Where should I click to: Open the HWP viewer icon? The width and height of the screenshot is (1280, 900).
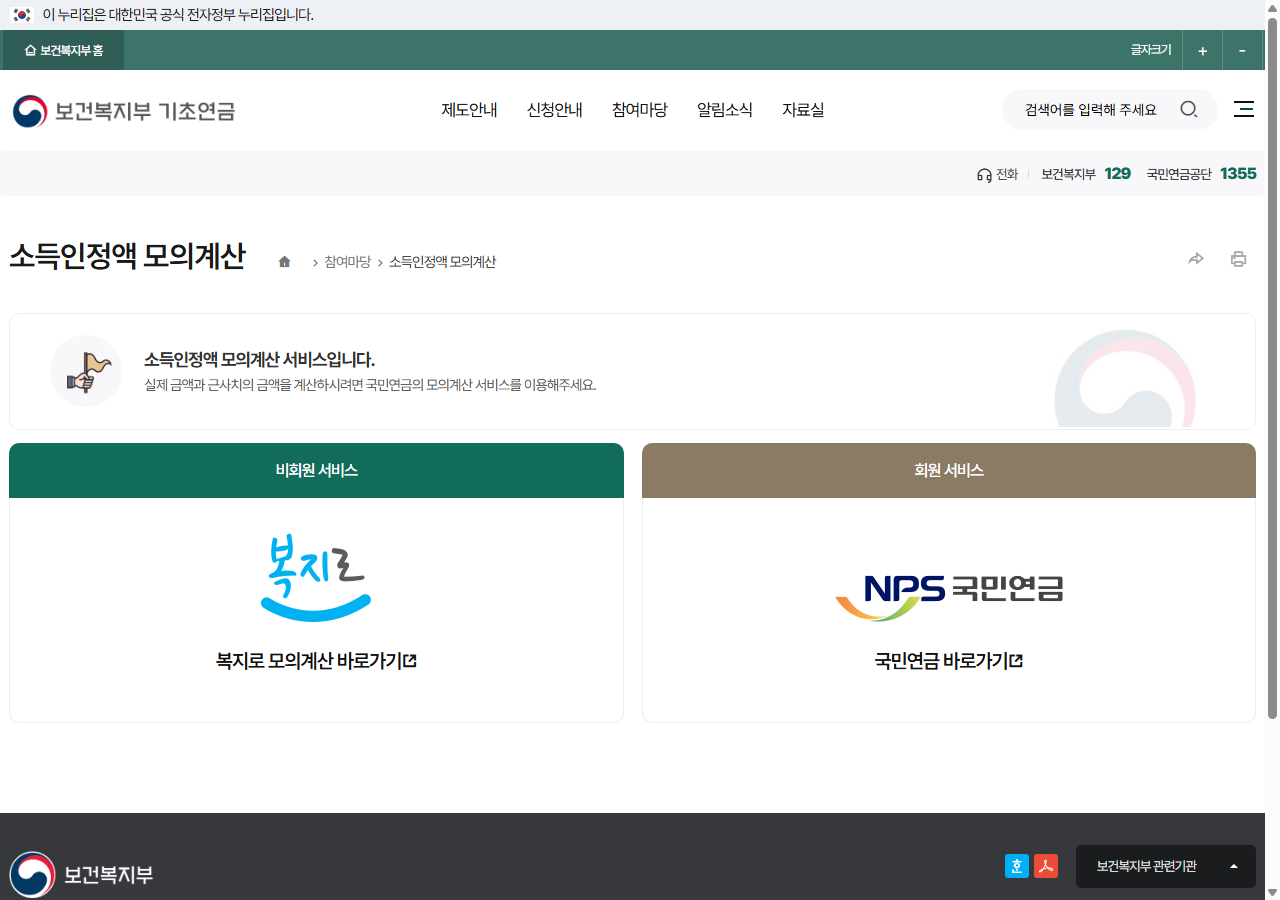(x=1017, y=866)
